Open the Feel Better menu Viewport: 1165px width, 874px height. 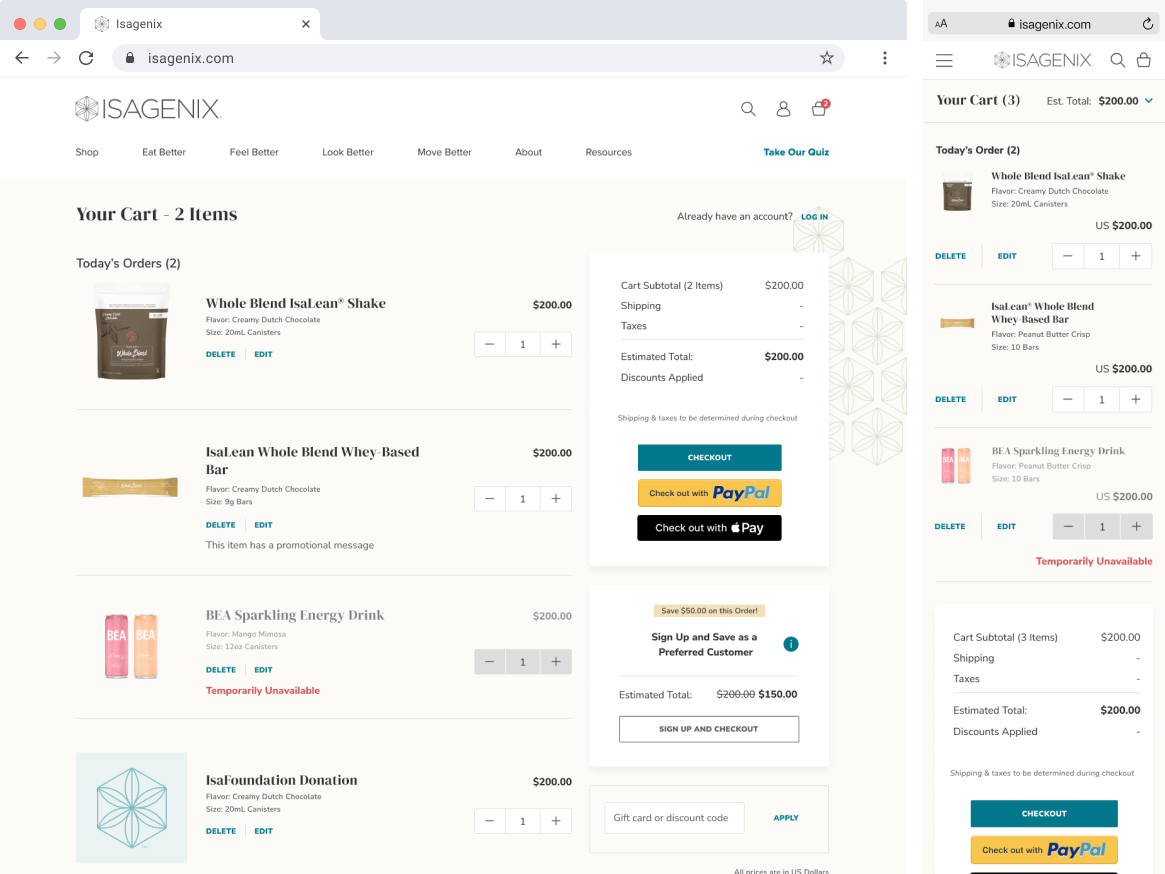click(x=254, y=152)
